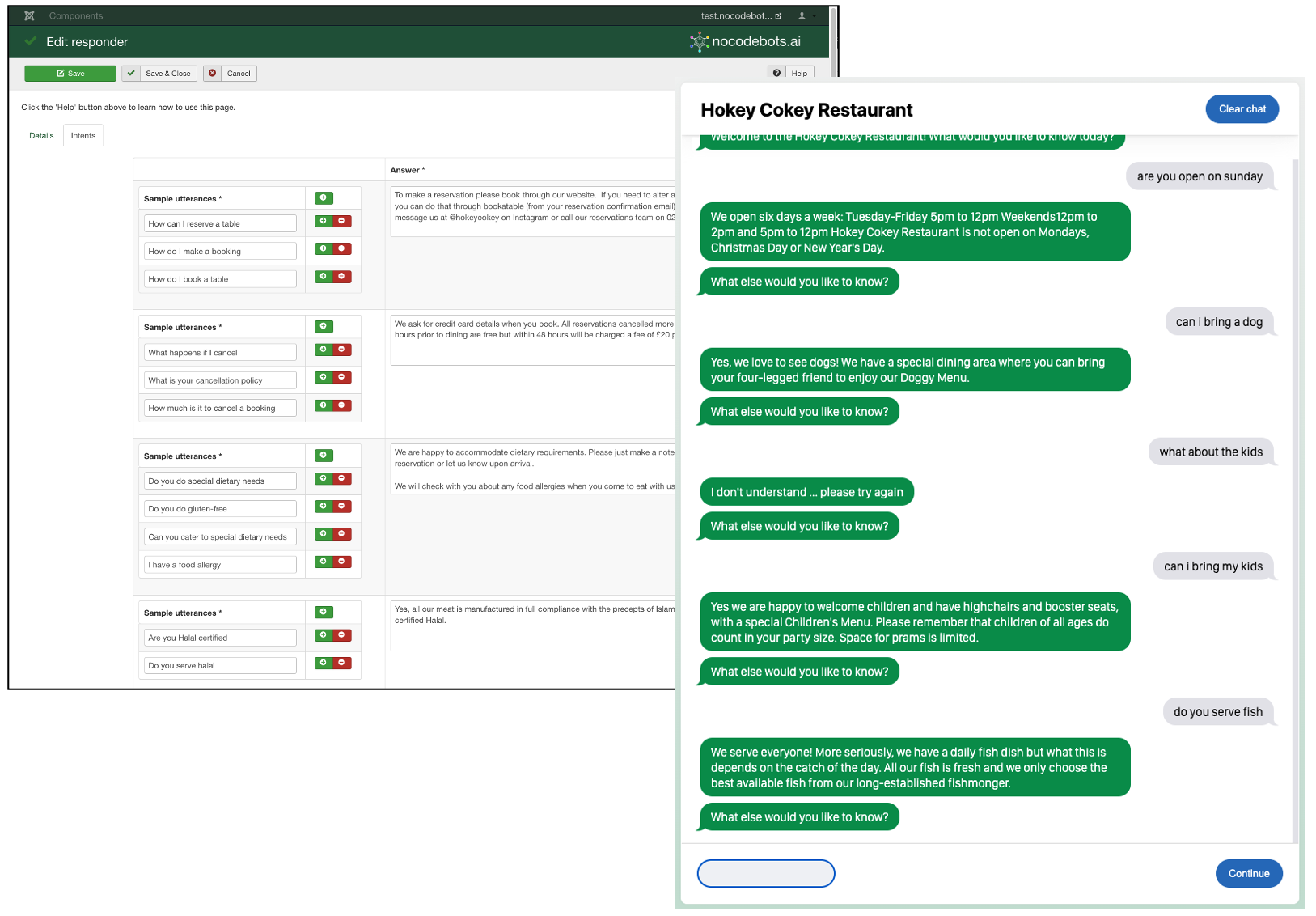Select the Intents tab
The image size is (1316, 916).
83,136
